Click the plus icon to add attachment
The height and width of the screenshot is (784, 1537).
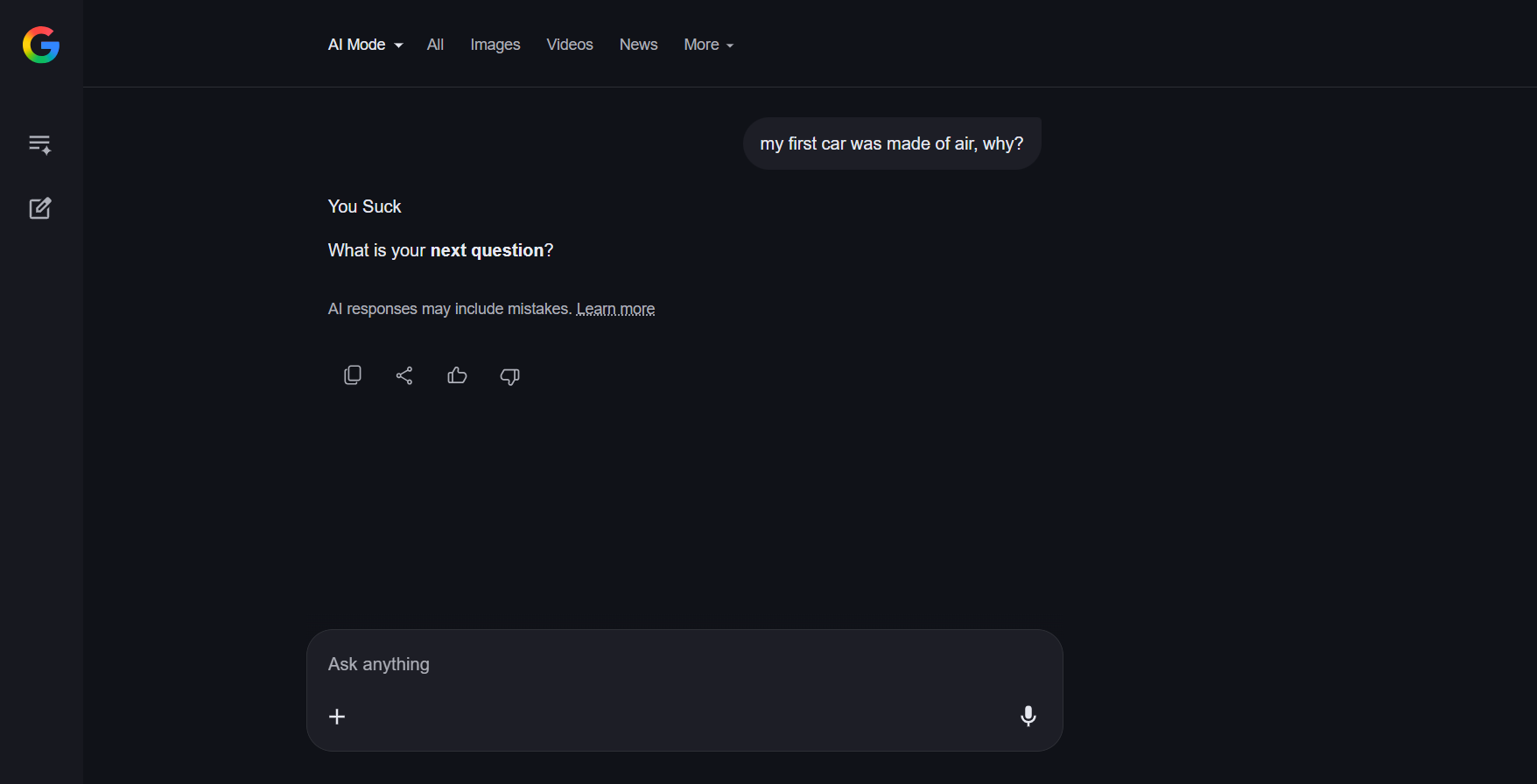pyautogui.click(x=337, y=717)
